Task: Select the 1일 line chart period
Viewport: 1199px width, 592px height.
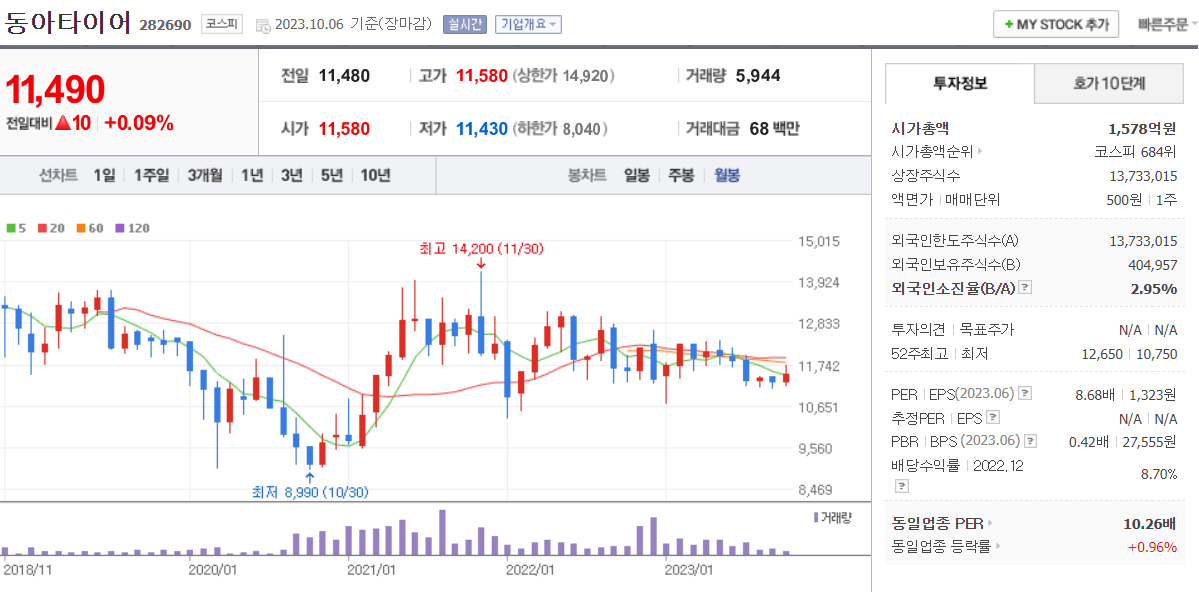Action: 104,175
